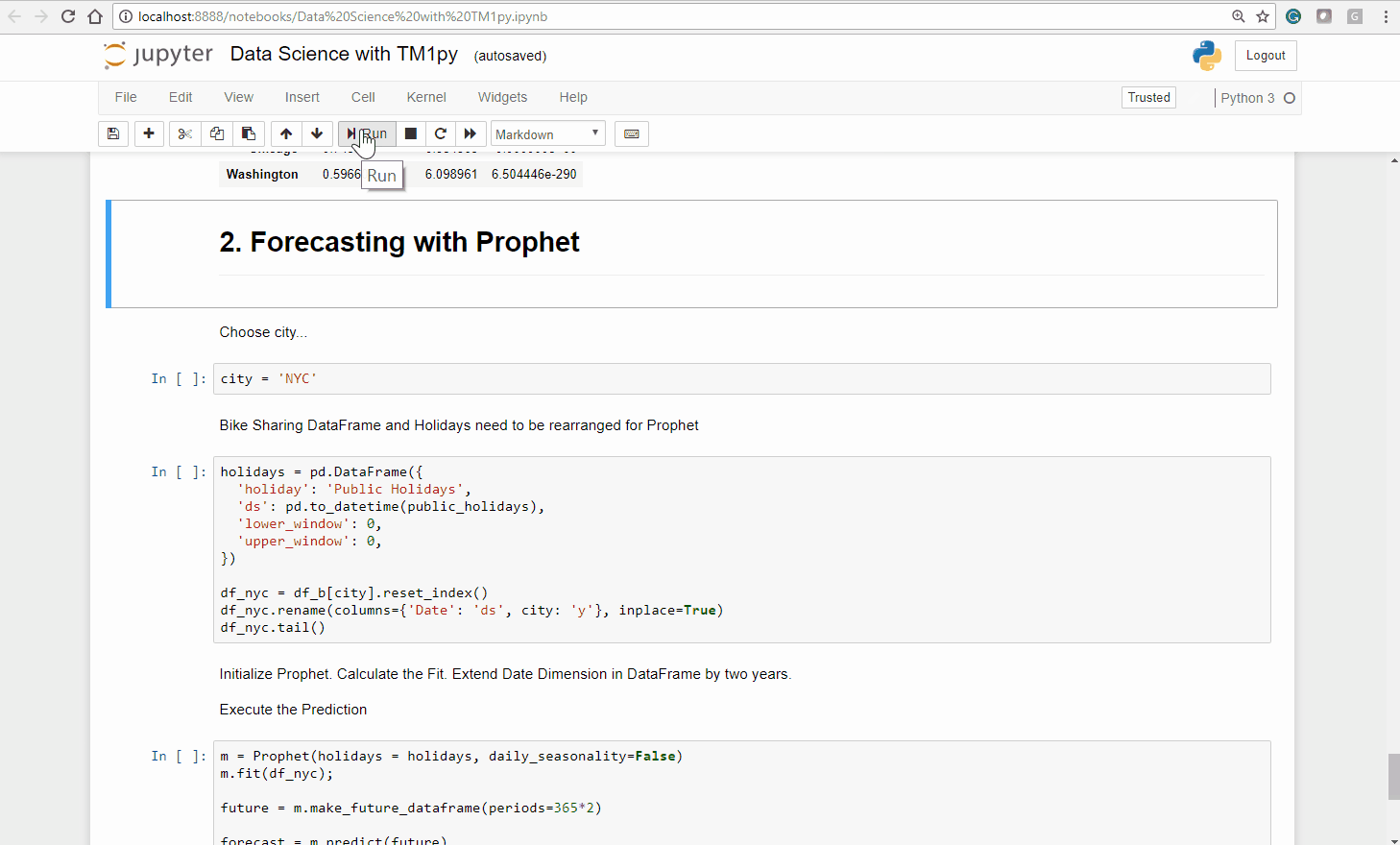Viewport: 1400px width, 845px height.
Task: Expand the Widgets menu
Action: point(502,97)
